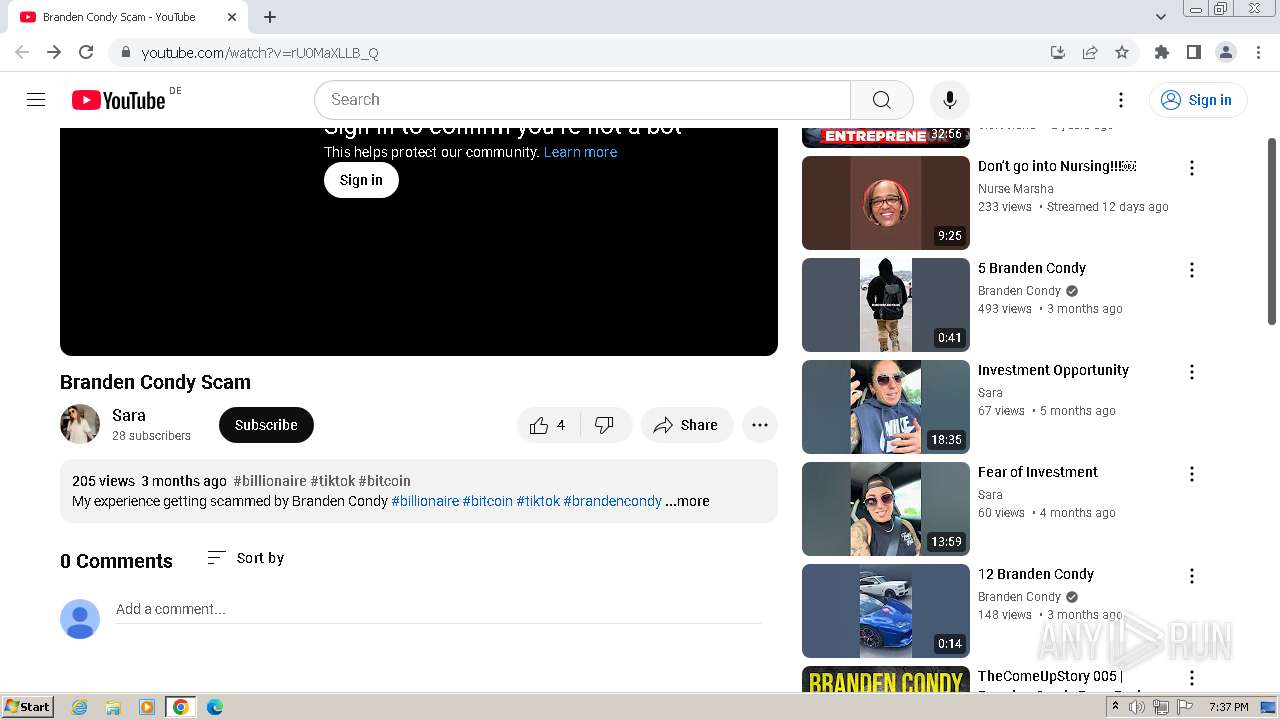Click the Investment Opportunity video title

[x=1053, y=370]
